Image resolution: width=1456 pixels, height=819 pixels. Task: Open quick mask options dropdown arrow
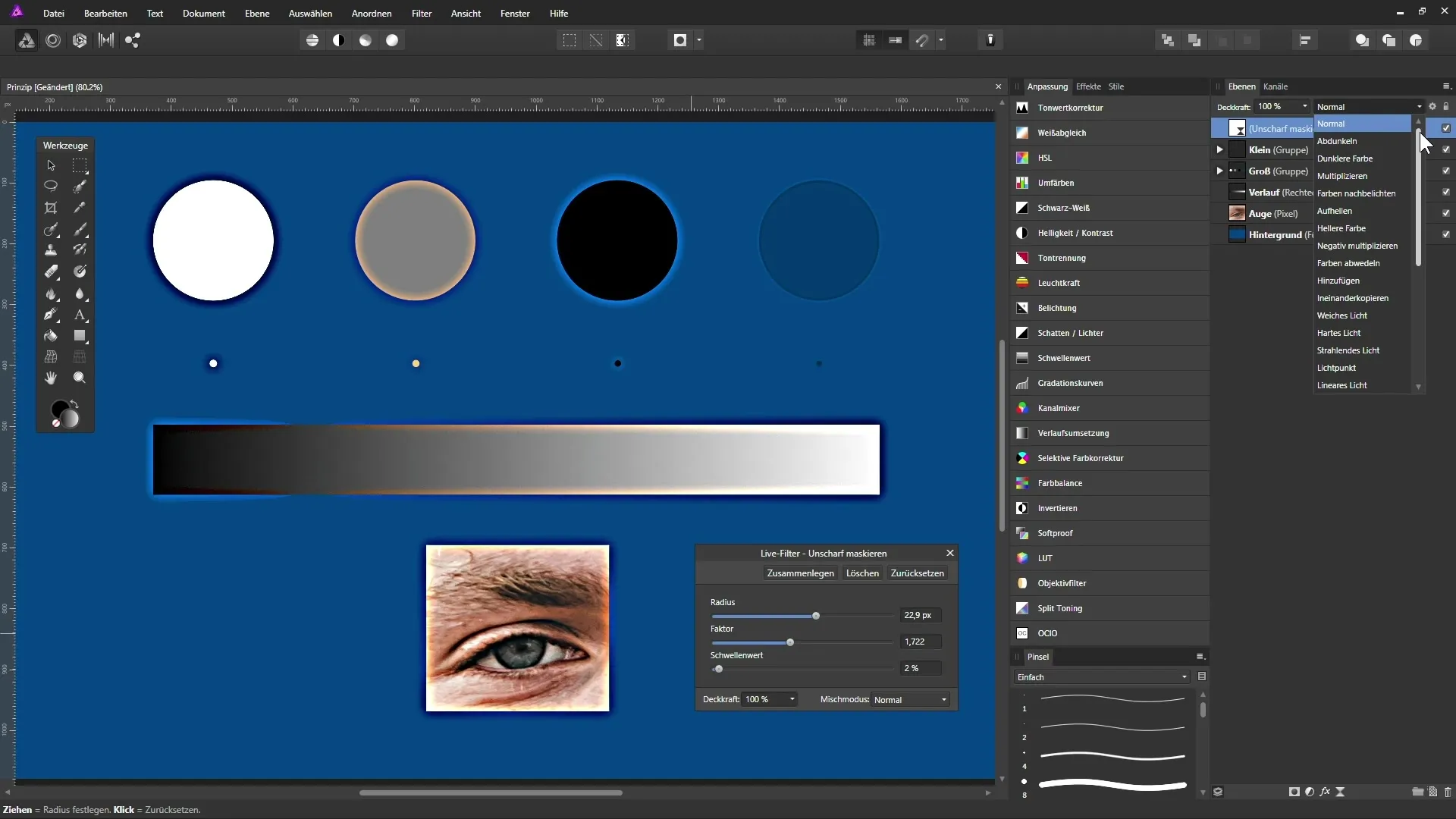699,40
